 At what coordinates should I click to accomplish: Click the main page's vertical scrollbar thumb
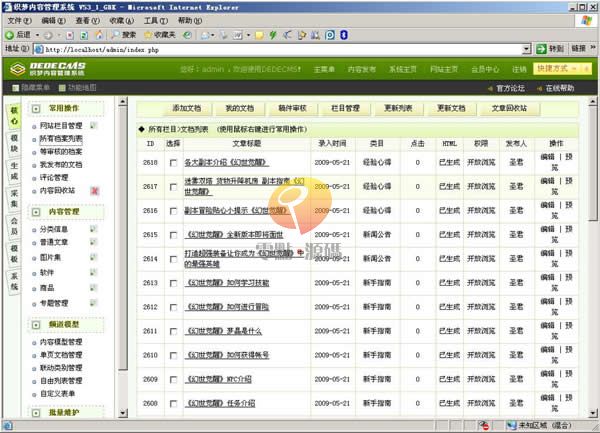[x=592, y=163]
